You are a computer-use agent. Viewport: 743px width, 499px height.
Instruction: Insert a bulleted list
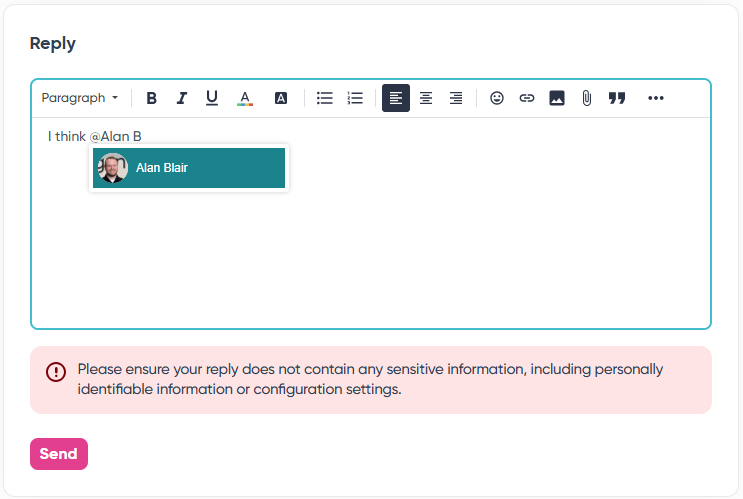point(324,98)
